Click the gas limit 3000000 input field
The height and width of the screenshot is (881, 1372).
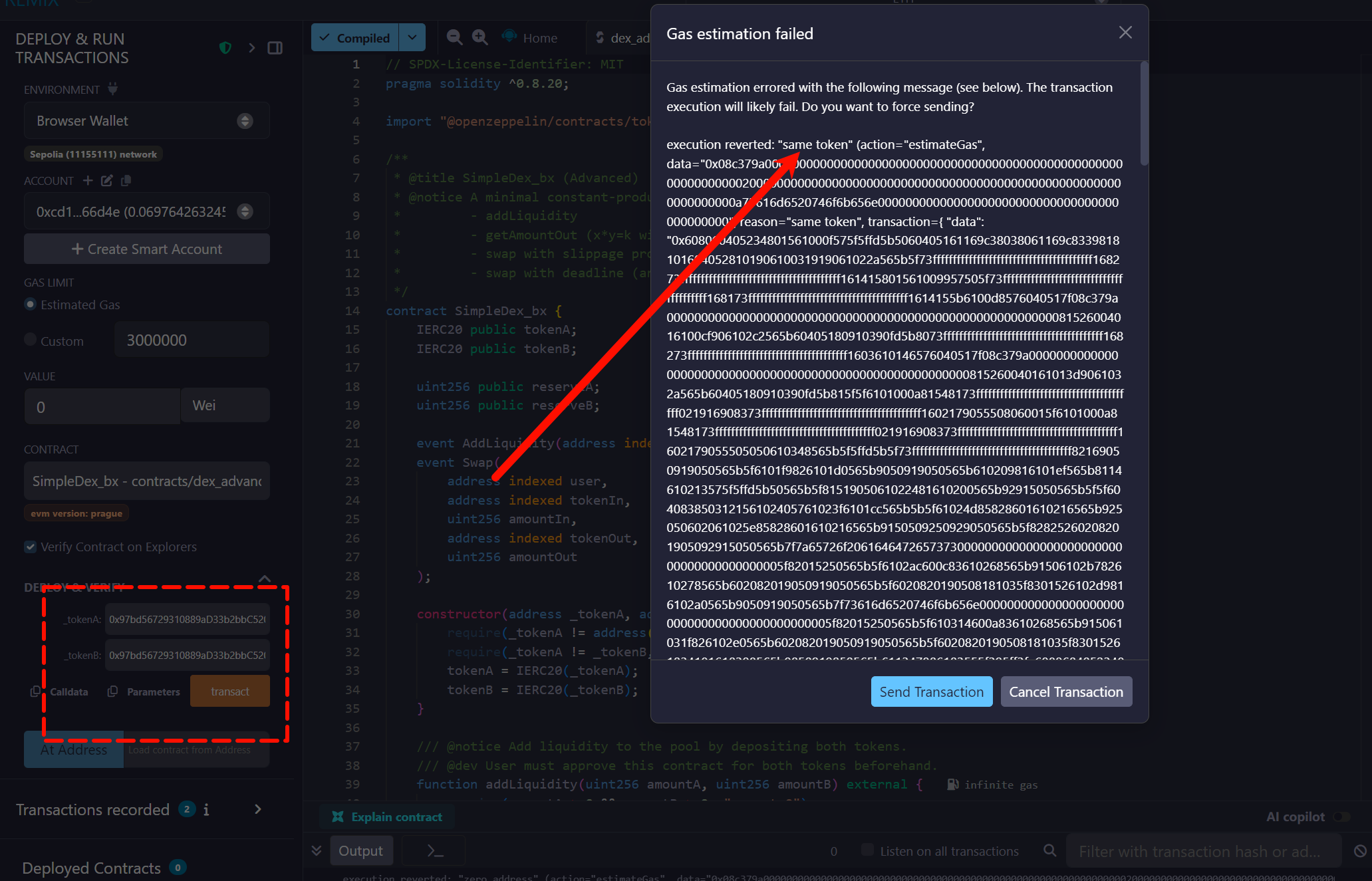(192, 340)
